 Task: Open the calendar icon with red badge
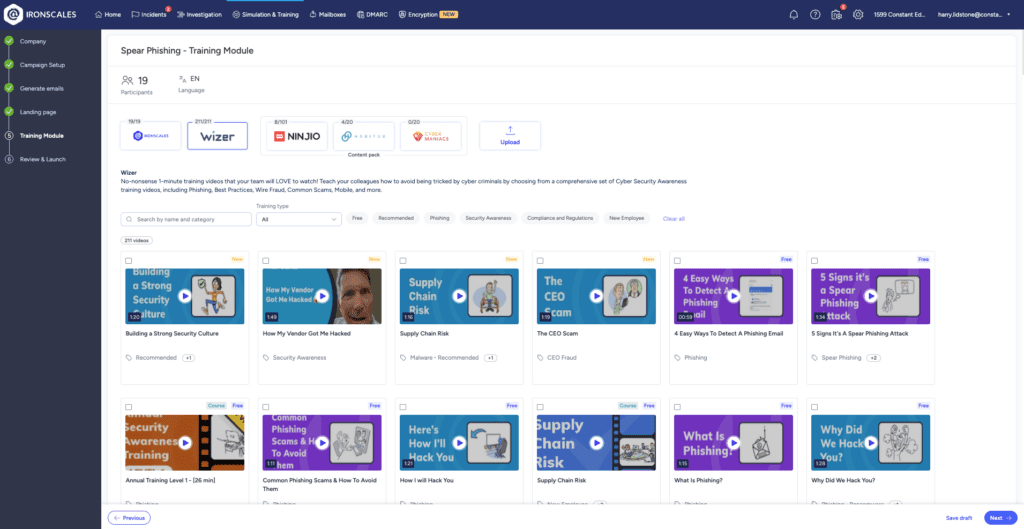(x=837, y=14)
